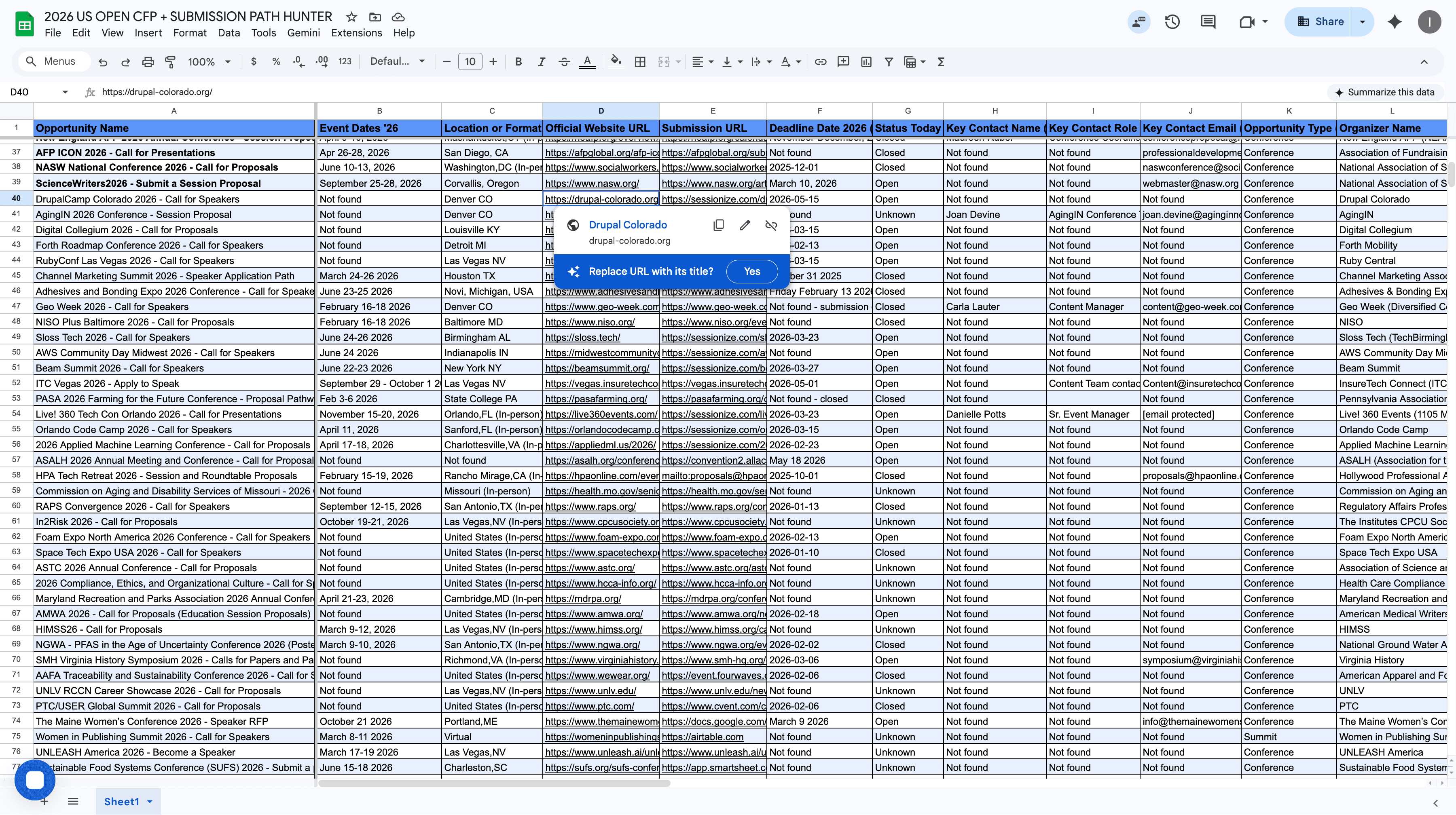Screen dimensions: 1456x815
Task: Format as percent
Action: click(x=276, y=61)
